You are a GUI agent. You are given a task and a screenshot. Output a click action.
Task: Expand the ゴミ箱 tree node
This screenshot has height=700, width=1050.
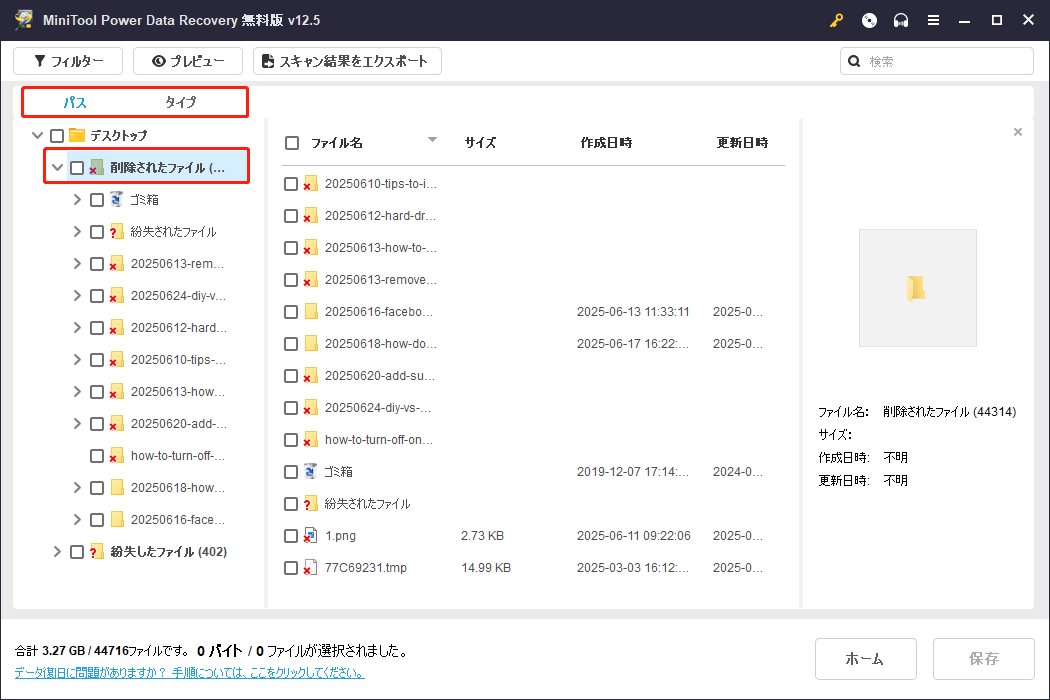pos(77,199)
